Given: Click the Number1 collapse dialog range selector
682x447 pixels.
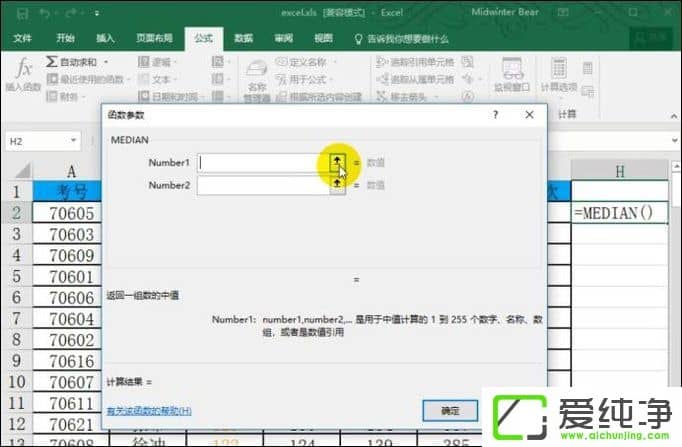Looking at the screenshot, I should point(337,163).
